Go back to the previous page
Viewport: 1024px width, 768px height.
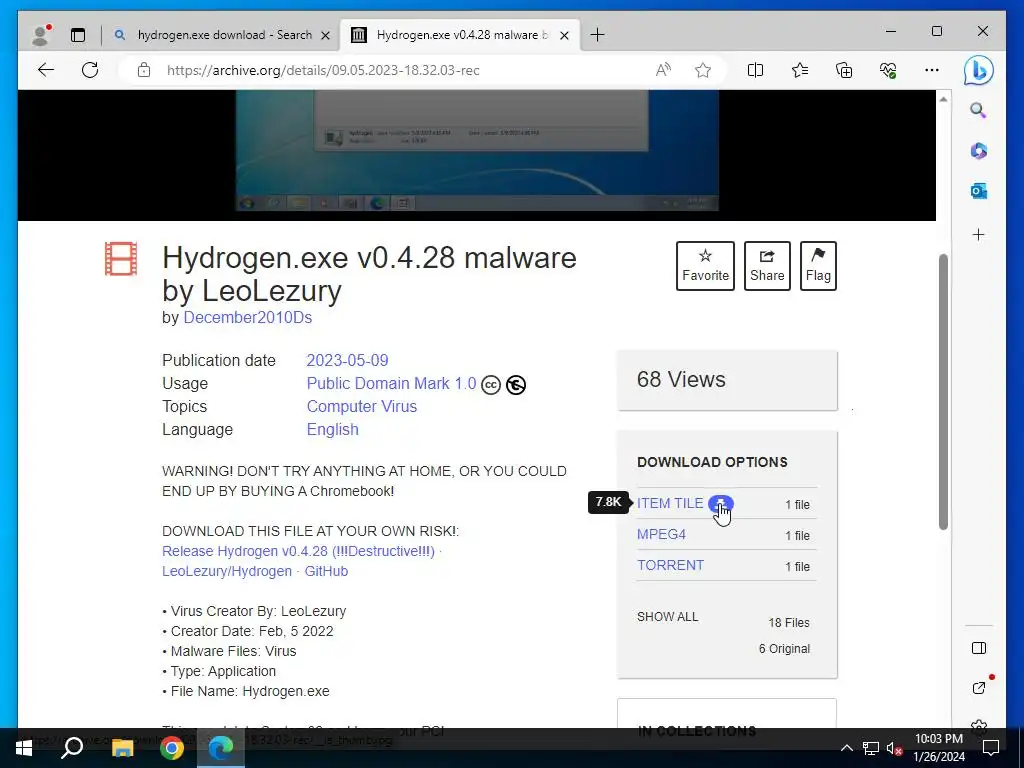(x=46, y=70)
